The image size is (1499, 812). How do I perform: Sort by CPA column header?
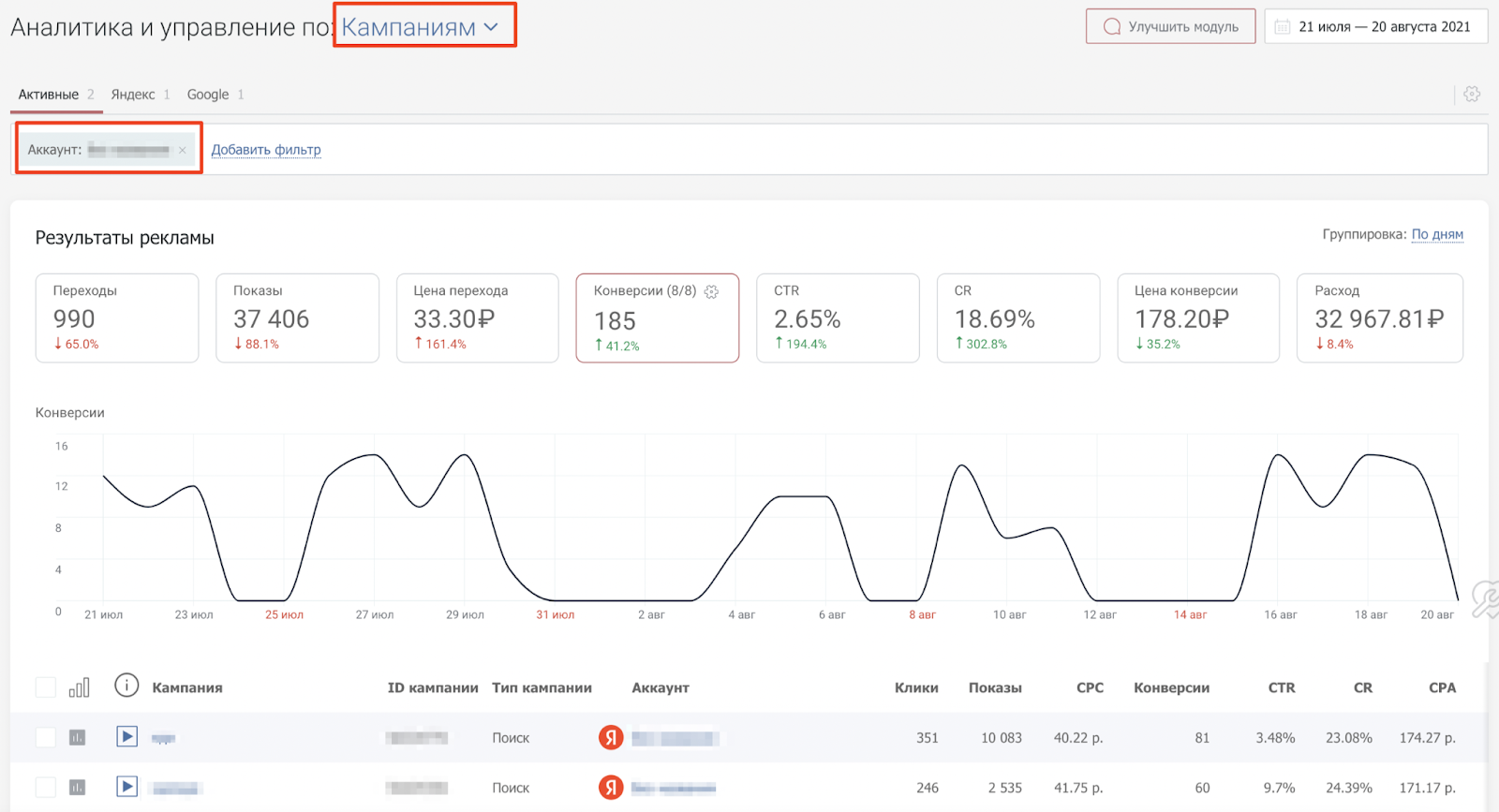(1442, 687)
